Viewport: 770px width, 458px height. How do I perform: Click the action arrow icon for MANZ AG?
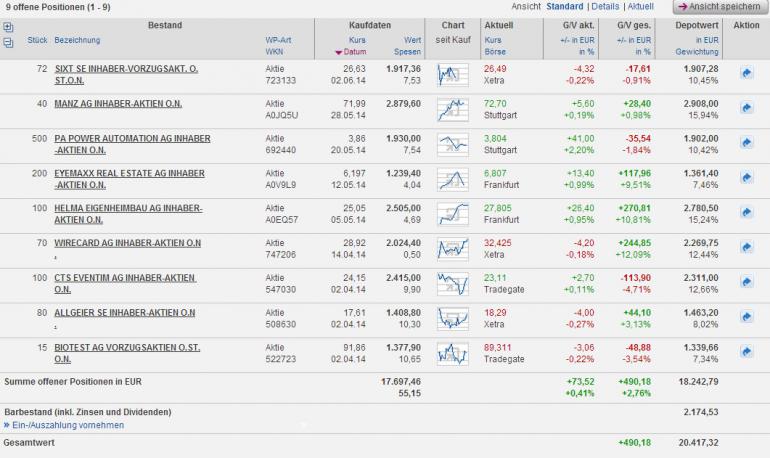point(746,108)
